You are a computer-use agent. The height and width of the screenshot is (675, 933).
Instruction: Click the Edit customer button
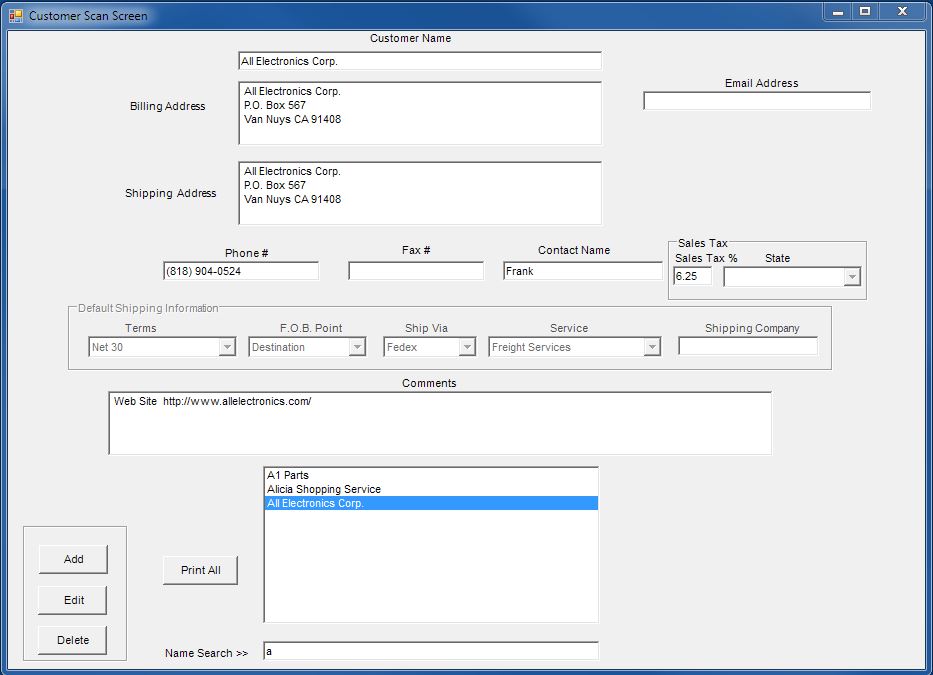73,600
